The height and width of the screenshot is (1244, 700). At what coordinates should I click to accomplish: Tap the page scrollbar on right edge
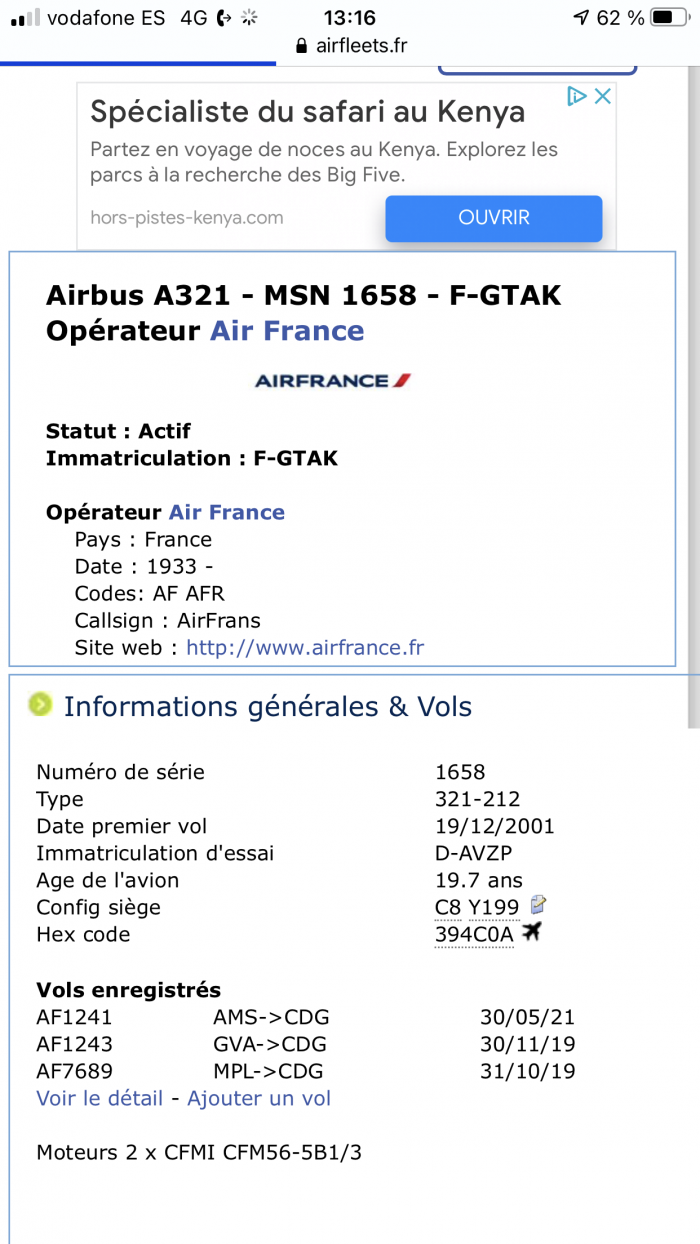(x=694, y=400)
